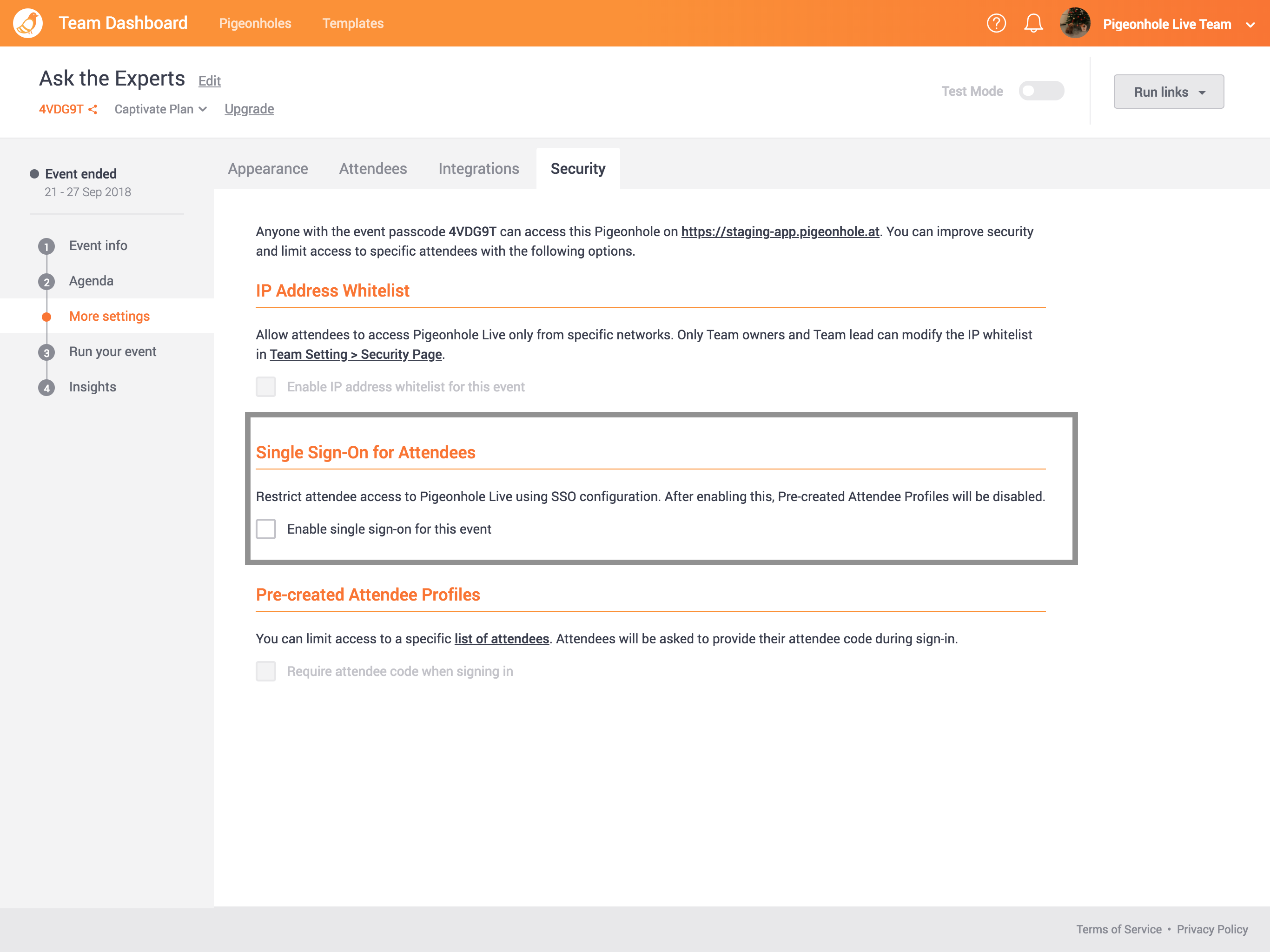Open Pigeonholes in the top navigation

pyautogui.click(x=256, y=24)
